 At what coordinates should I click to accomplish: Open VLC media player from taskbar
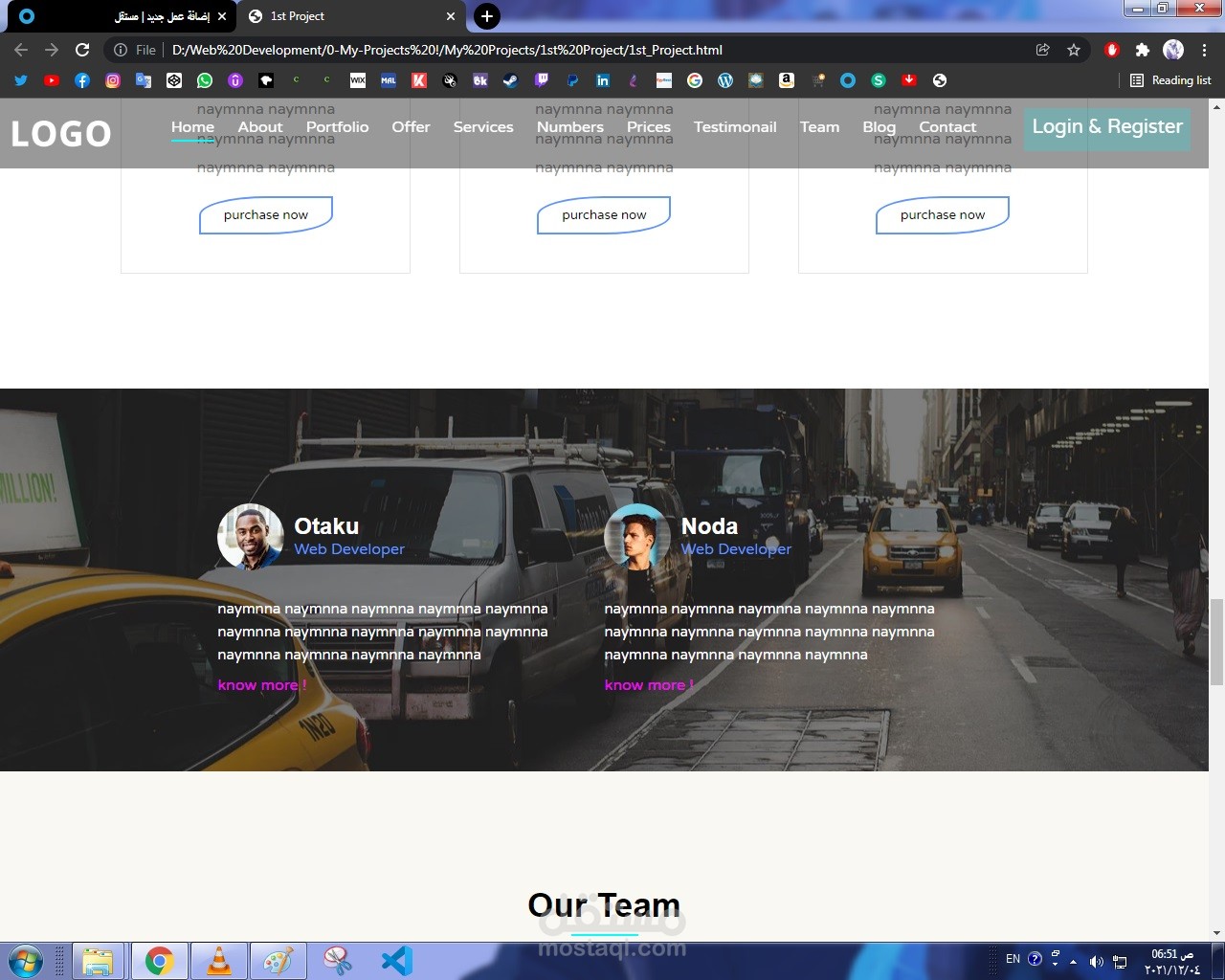pos(219,961)
